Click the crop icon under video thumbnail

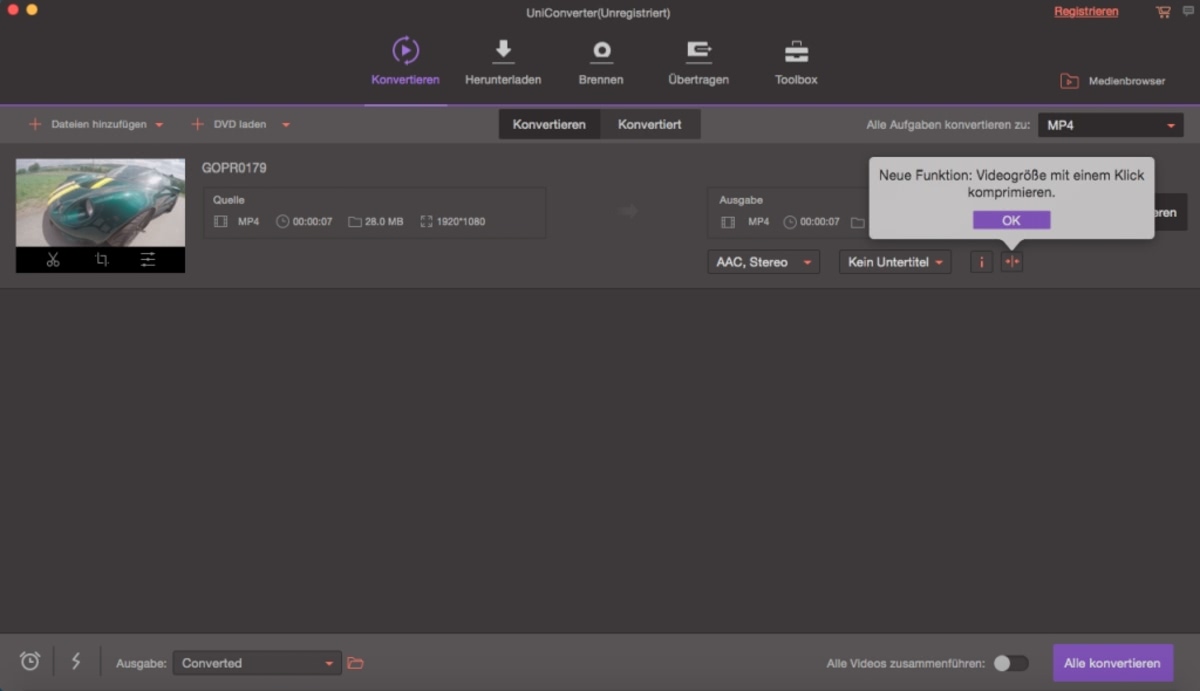pos(101,260)
